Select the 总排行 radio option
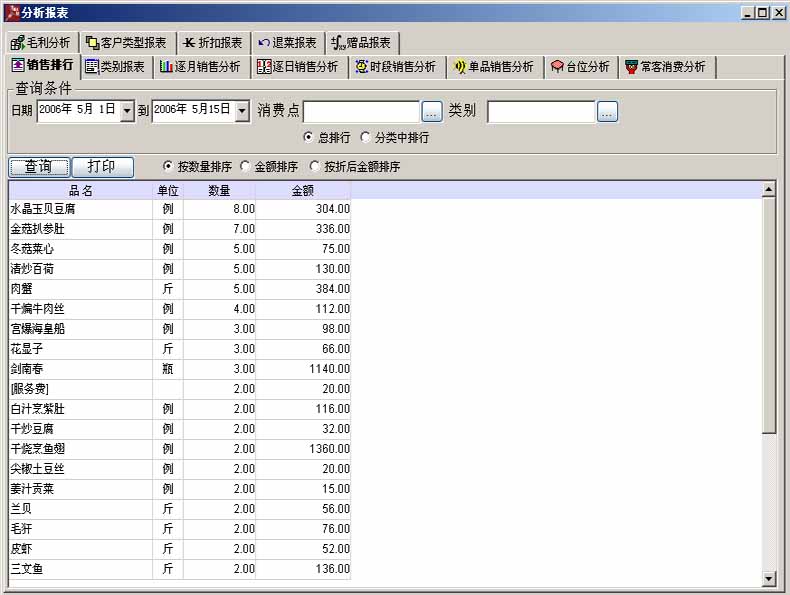The height and width of the screenshot is (595, 790). pos(308,137)
